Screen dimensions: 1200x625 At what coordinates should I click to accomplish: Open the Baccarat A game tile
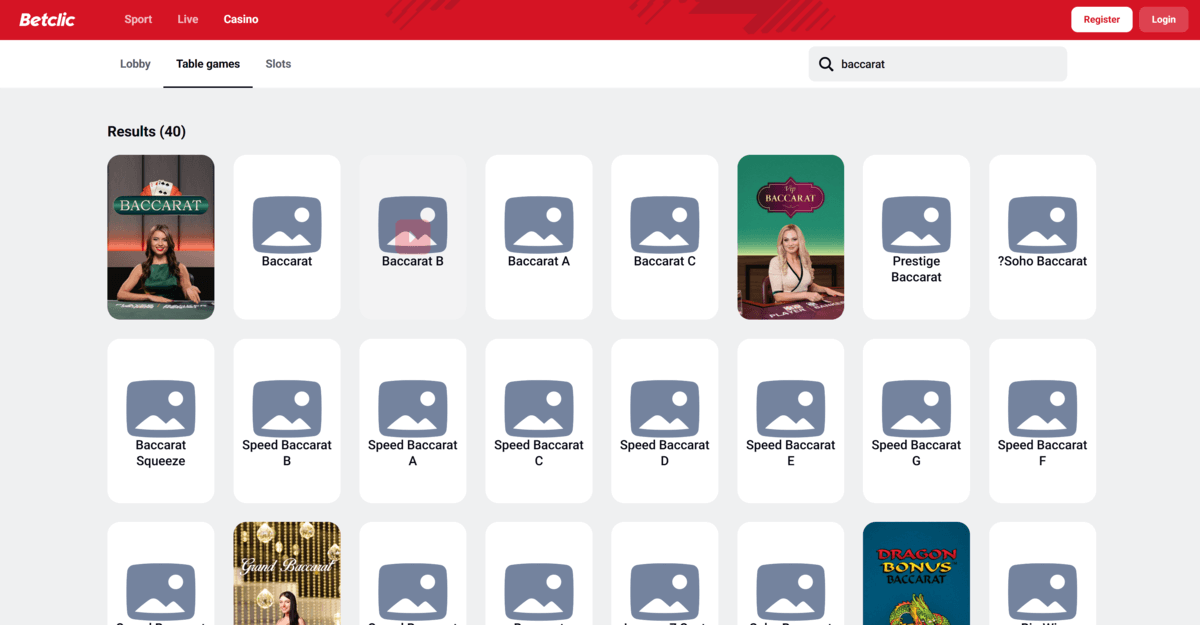[x=539, y=237]
